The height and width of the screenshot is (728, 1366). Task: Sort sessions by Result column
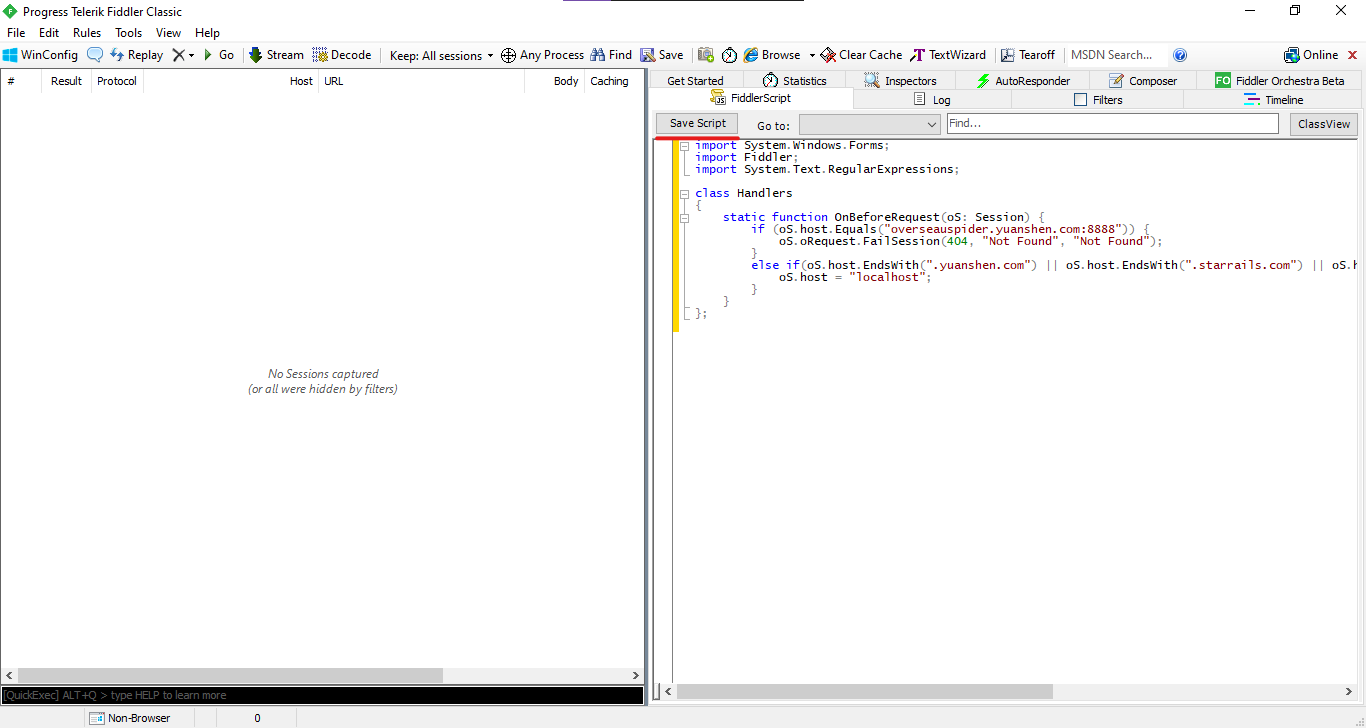(x=66, y=81)
